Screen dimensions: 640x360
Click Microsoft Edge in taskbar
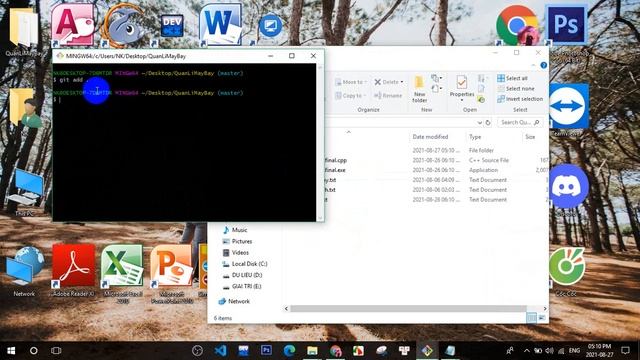[289, 350]
